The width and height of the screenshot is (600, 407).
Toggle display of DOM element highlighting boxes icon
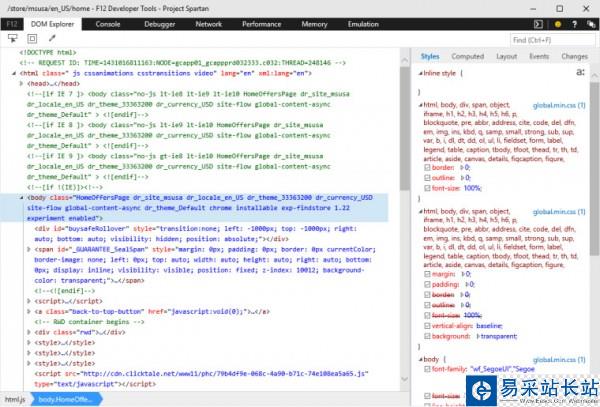pos(32,38)
